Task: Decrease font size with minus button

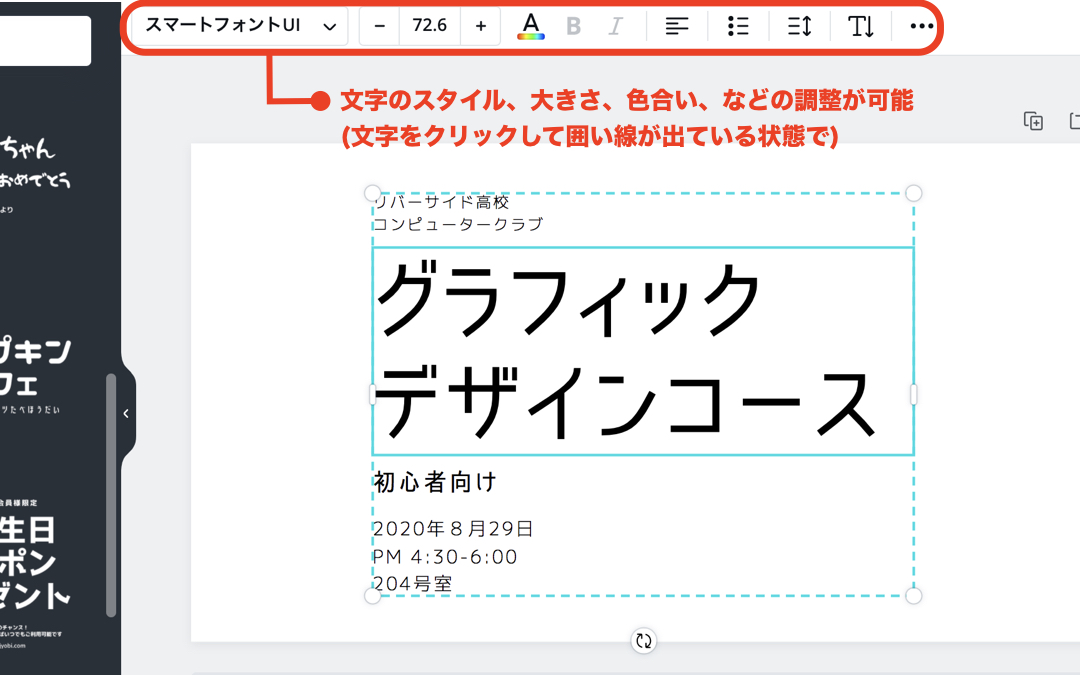Action: click(x=379, y=26)
